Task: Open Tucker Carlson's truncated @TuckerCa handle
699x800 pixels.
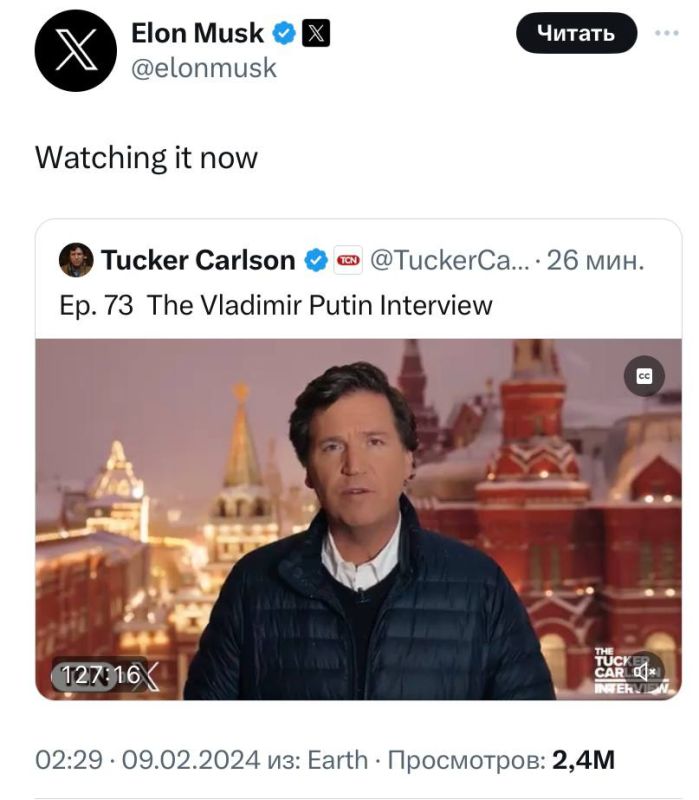Action: (447, 258)
